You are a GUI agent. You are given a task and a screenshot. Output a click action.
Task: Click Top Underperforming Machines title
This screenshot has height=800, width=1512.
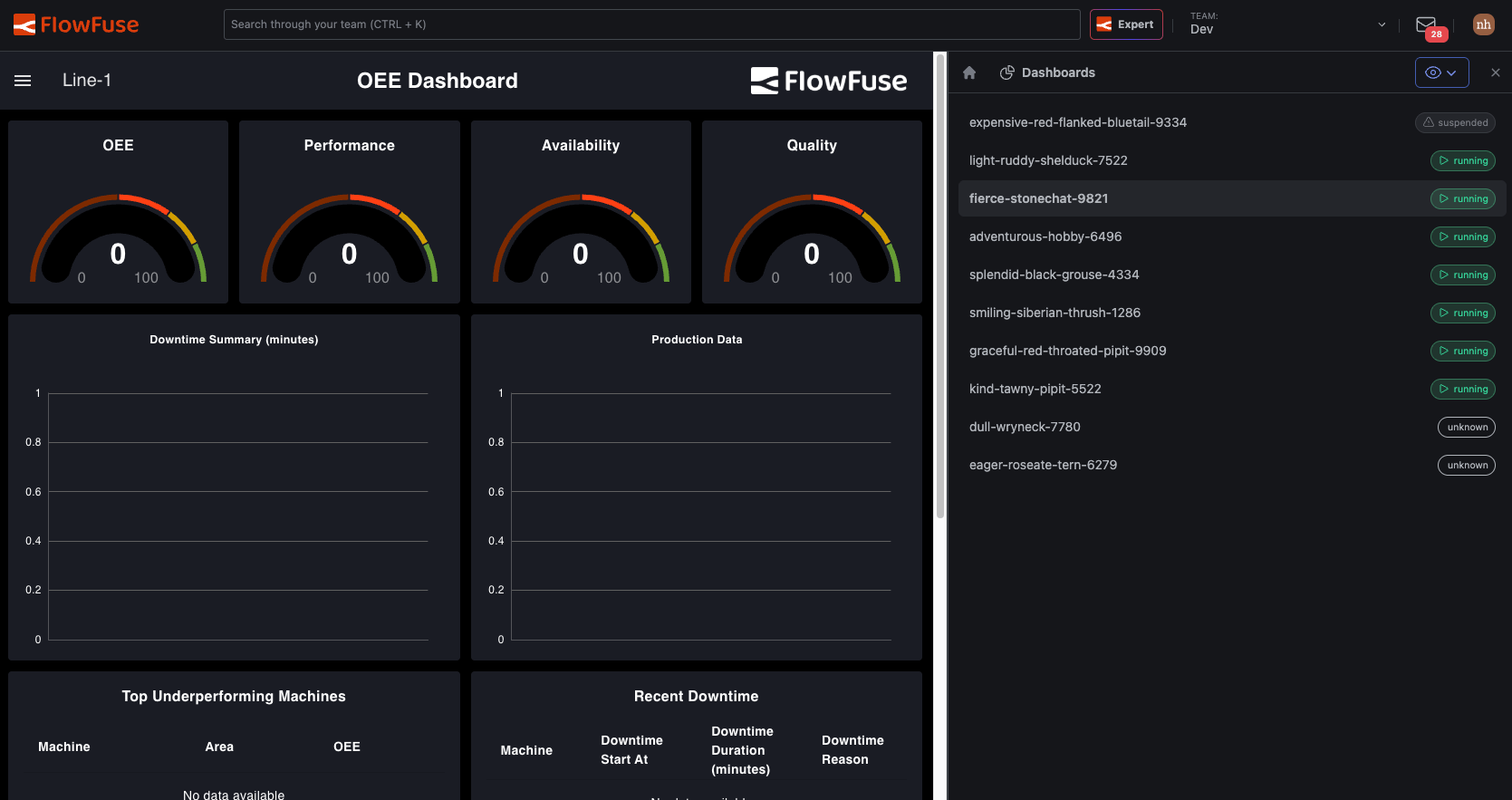[234, 696]
